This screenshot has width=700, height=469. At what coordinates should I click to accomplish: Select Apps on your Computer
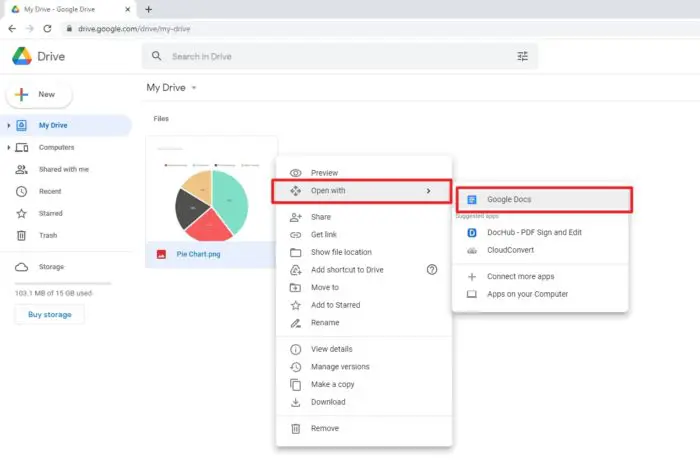[x=540, y=294]
